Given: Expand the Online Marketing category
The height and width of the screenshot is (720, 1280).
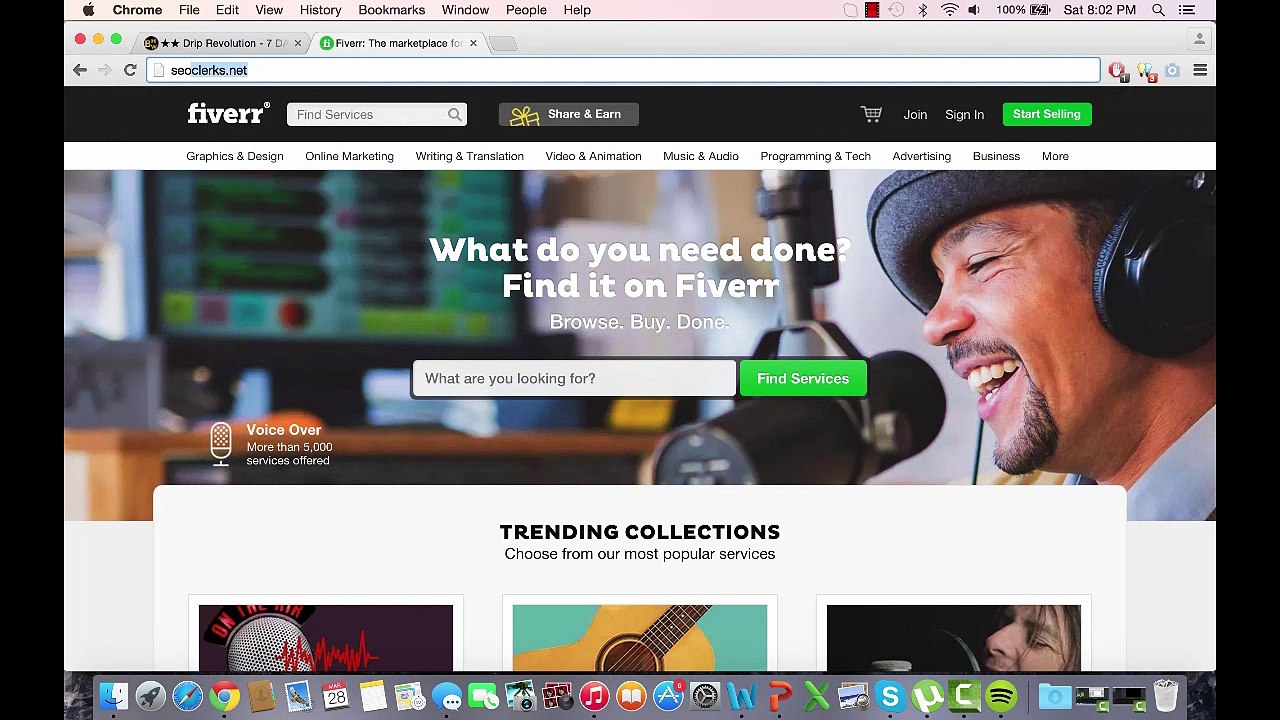Looking at the screenshot, I should point(349,156).
